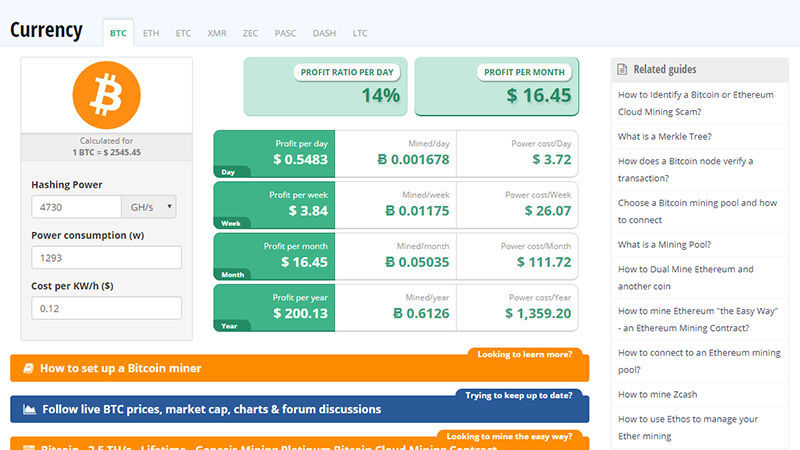Open Follow live BTC prices banner
This screenshot has height=450, width=800.
click(x=211, y=409)
